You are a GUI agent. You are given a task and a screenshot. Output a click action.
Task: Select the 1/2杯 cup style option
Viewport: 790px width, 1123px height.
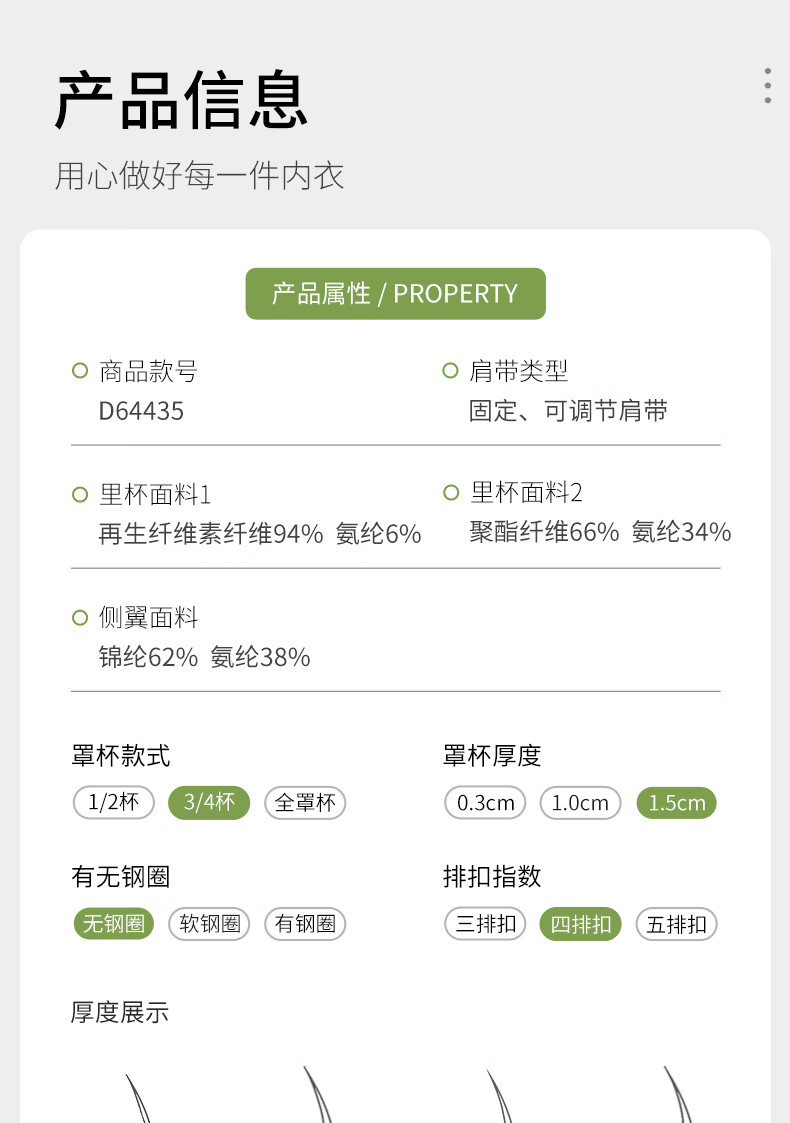(114, 802)
